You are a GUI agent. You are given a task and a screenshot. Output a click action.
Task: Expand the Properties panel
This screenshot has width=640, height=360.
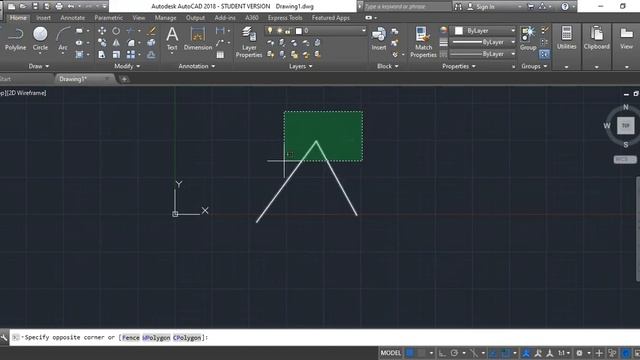point(459,66)
